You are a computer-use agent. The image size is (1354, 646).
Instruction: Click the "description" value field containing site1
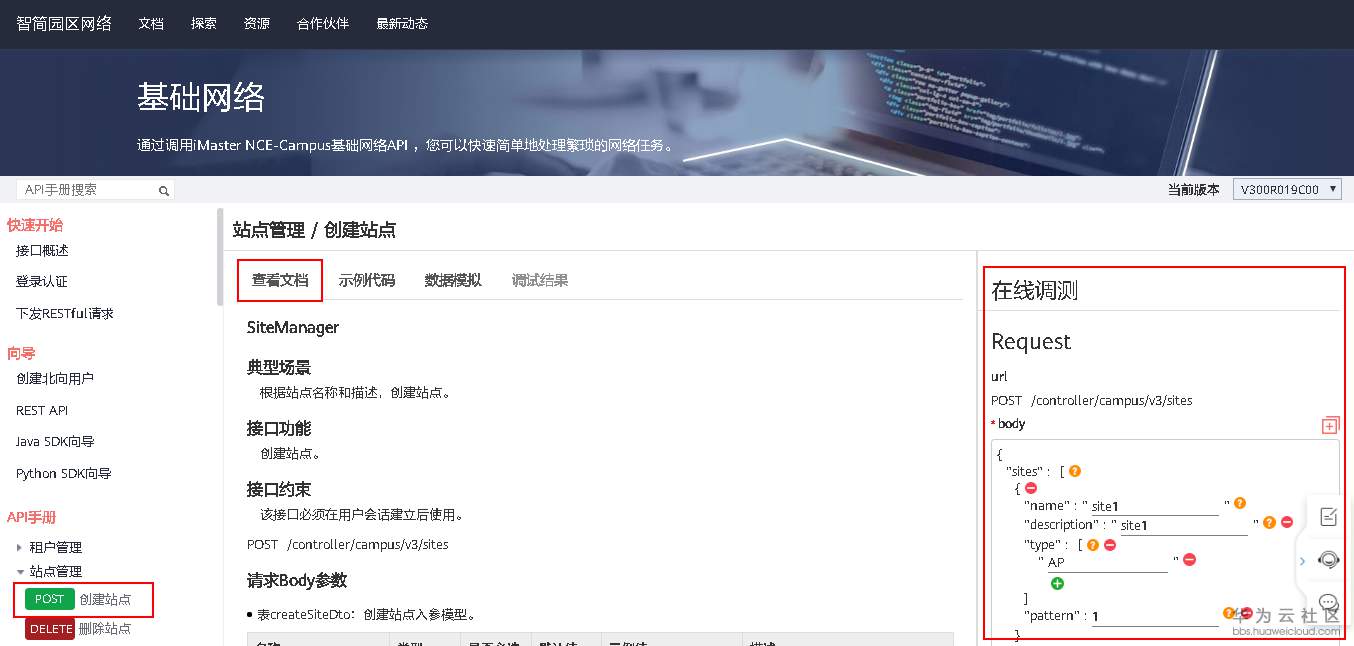point(1183,525)
